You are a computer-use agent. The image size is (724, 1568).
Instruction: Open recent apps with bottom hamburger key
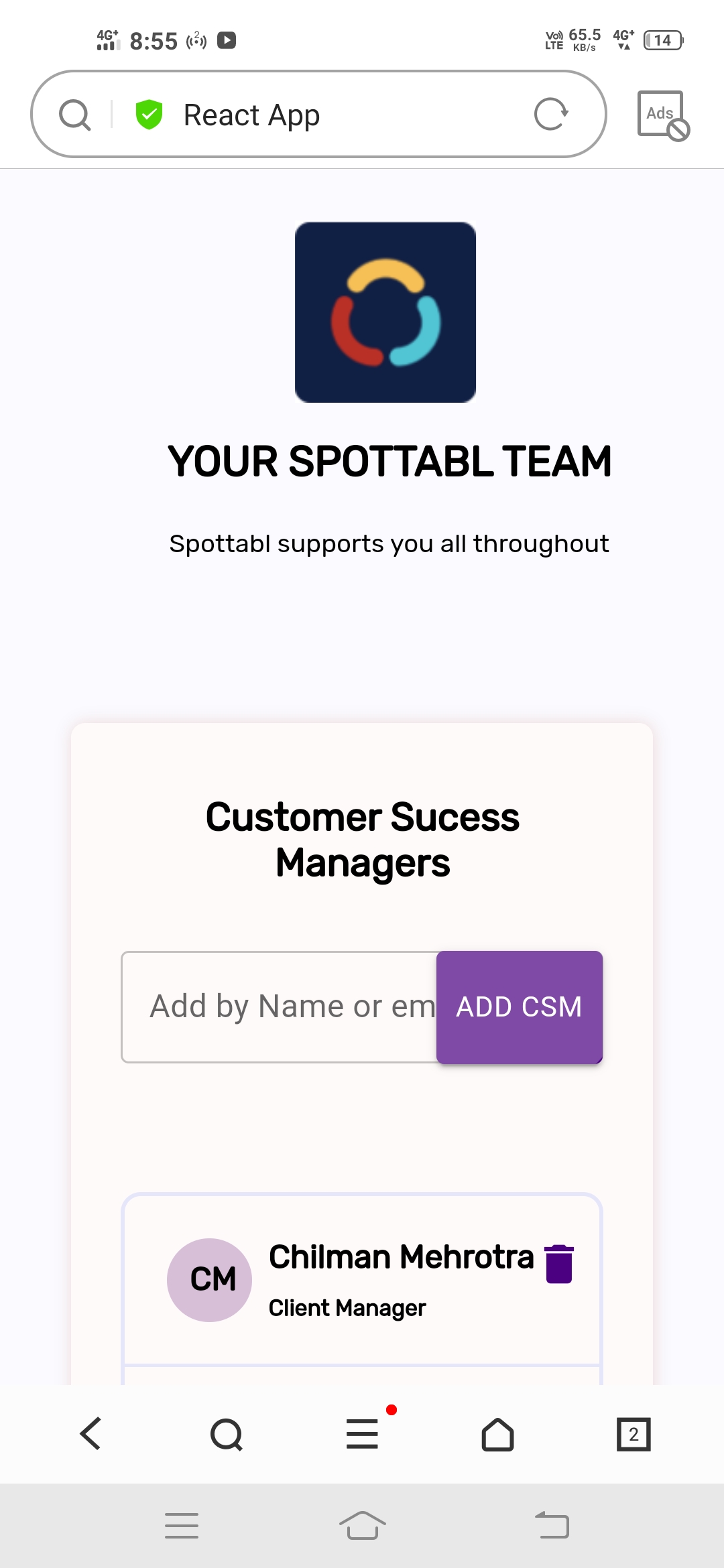click(181, 1525)
